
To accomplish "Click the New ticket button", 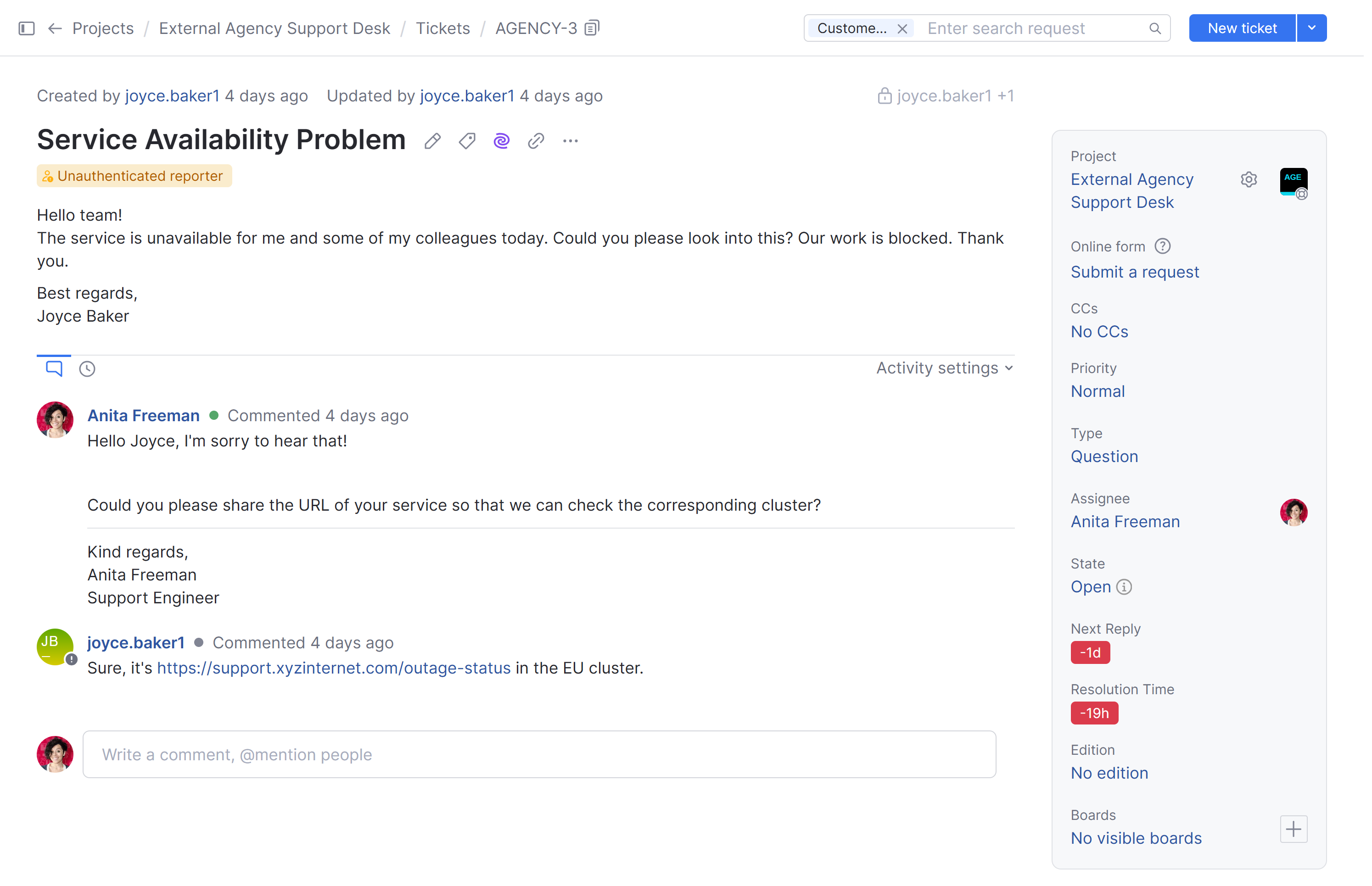I will 1242,28.
